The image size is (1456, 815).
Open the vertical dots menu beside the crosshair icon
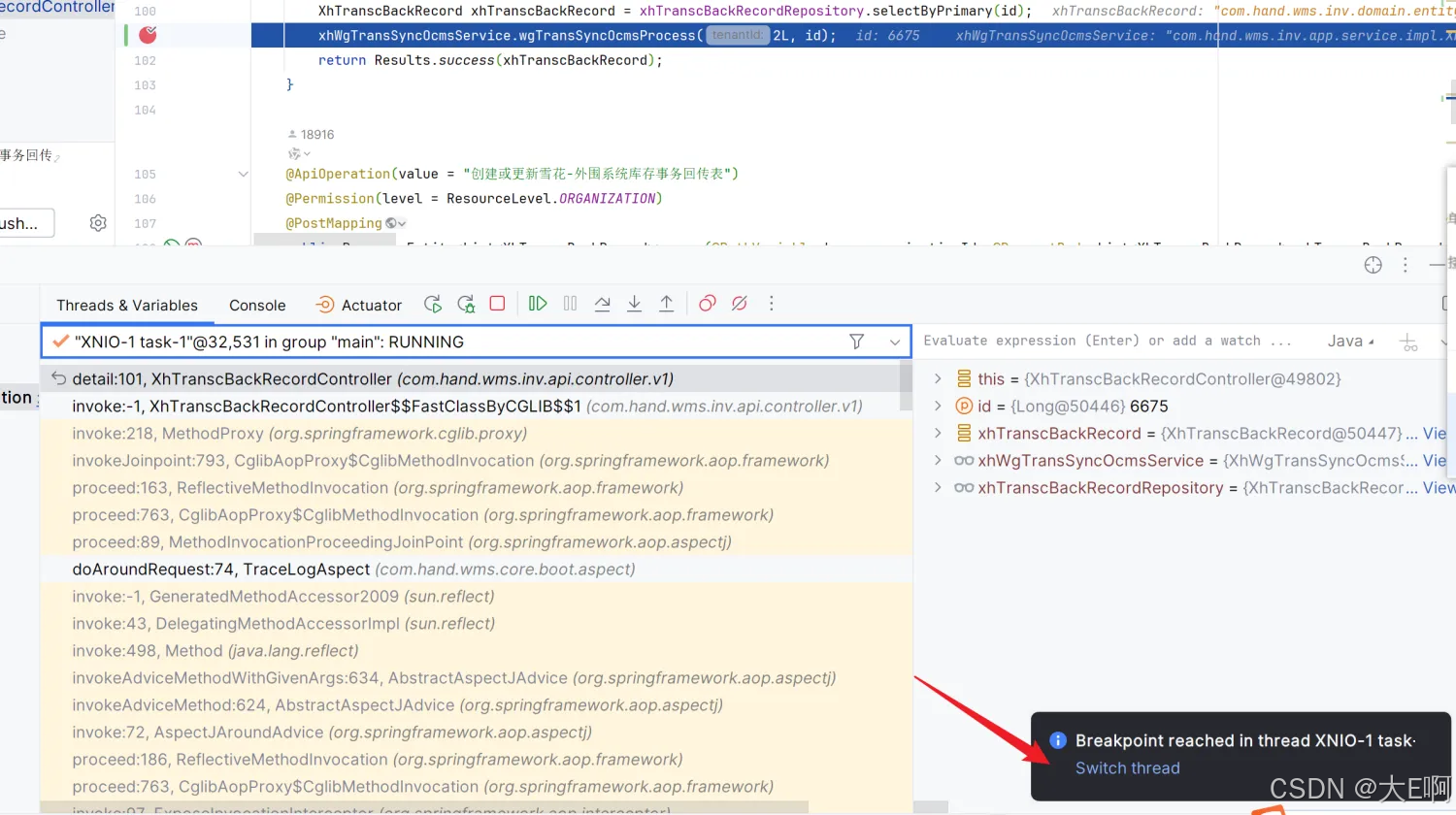1405,265
